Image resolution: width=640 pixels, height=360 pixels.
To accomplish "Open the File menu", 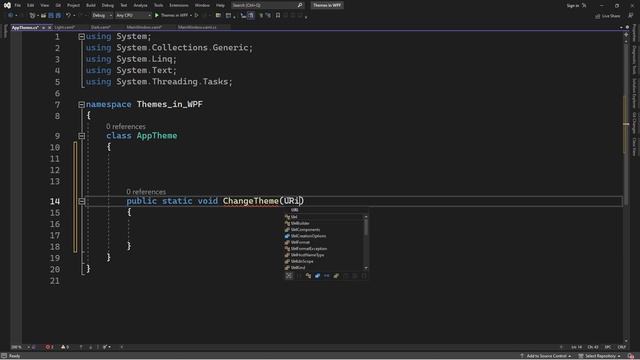I will click(x=18, y=5).
